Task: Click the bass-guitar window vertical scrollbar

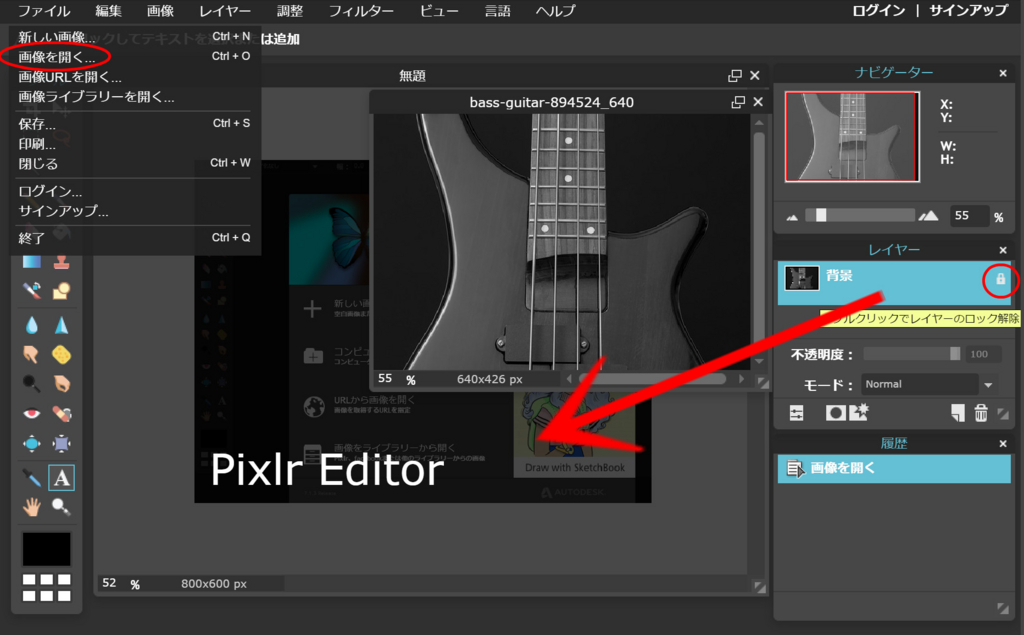Action: click(x=759, y=242)
